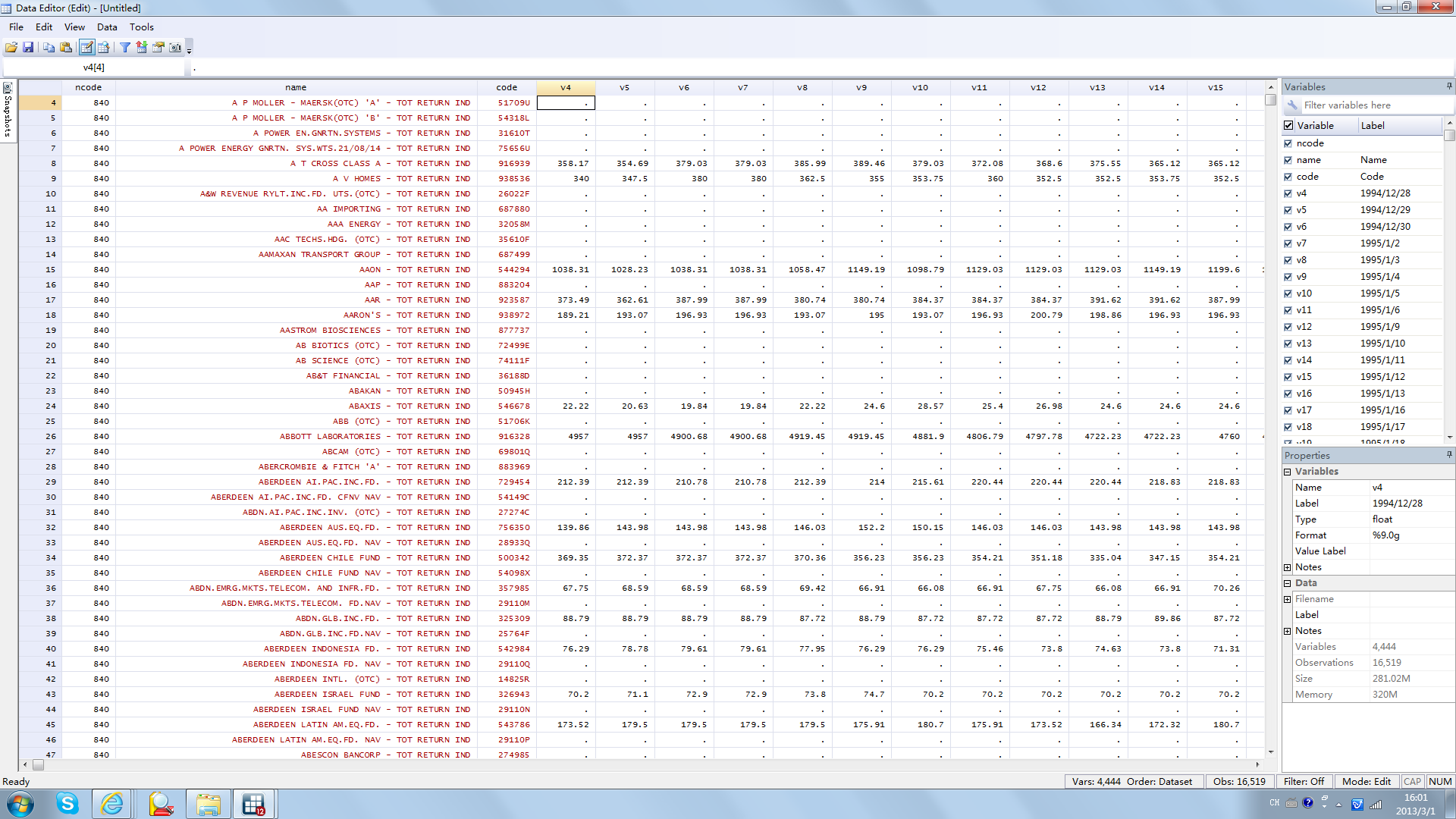The image size is (1456, 819).
Task: Click the Save floppy disk icon
Action: click(28, 47)
